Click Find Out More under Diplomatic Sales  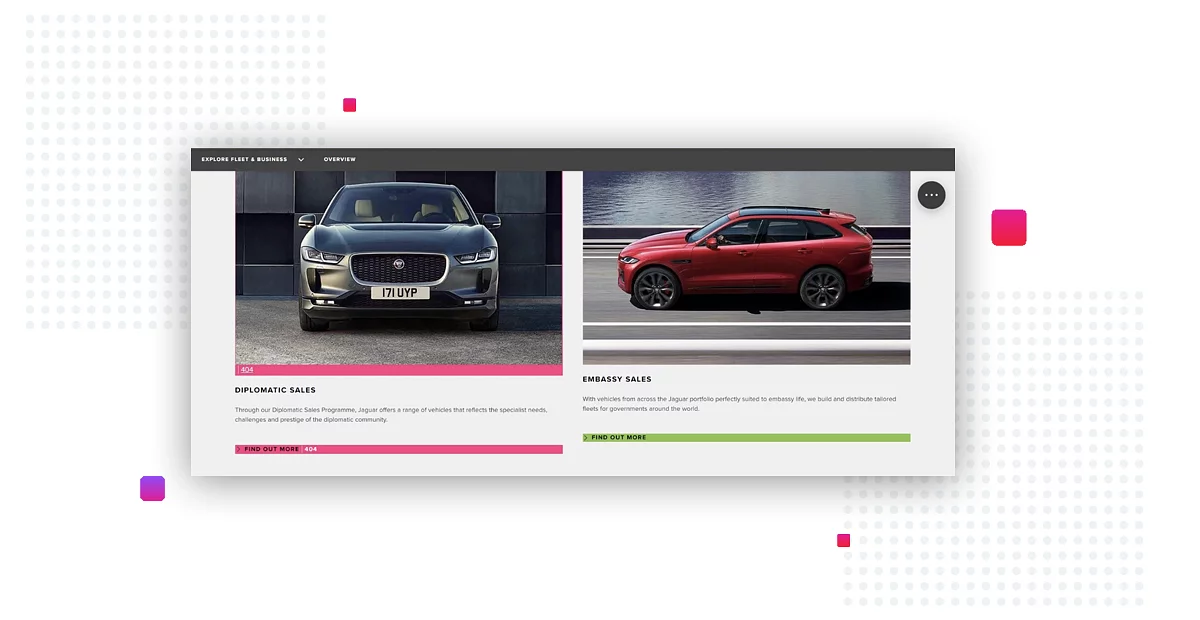pos(272,450)
